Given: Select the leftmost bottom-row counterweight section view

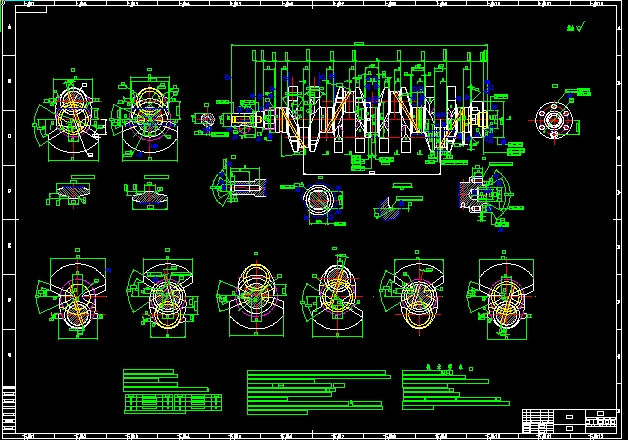Looking at the screenshot, I should point(76,295).
